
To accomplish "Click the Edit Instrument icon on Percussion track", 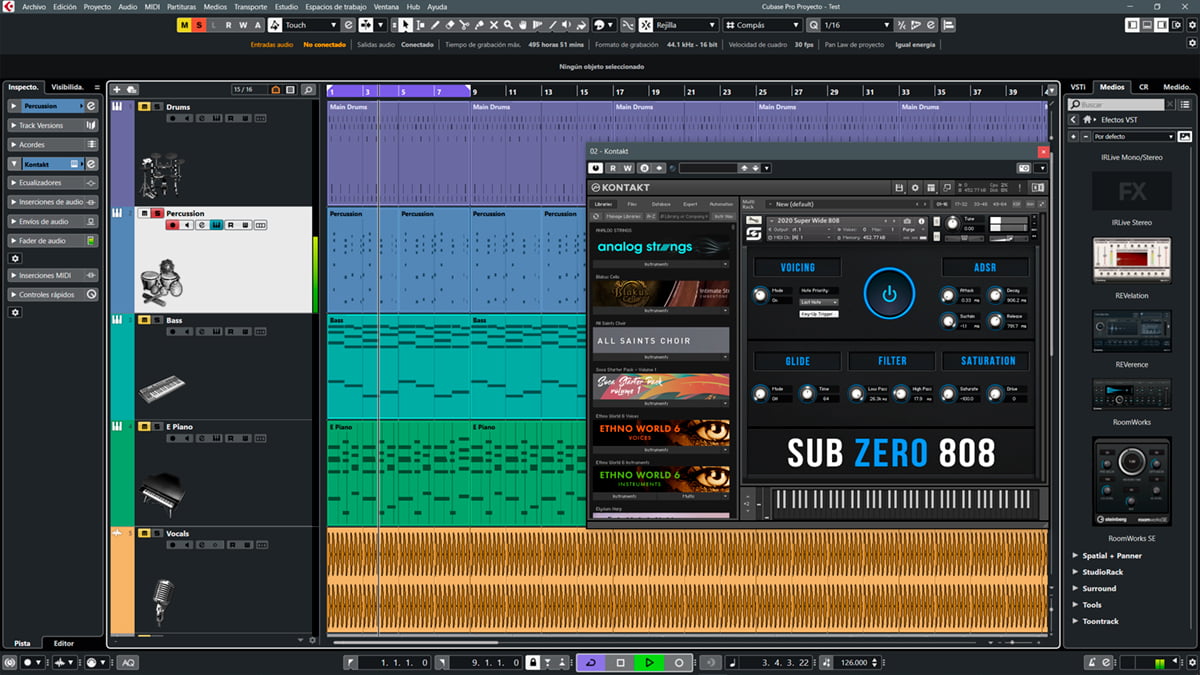I will [x=216, y=225].
